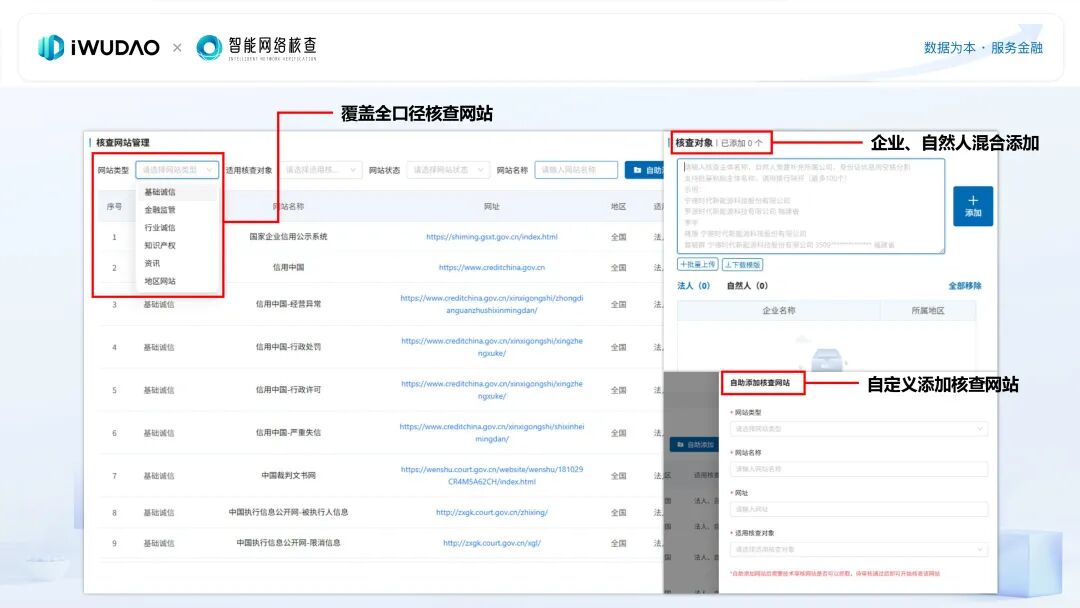1080x608 pixels.
Task: Select 基础诚信 from the website type list
Action: [x=160, y=192]
